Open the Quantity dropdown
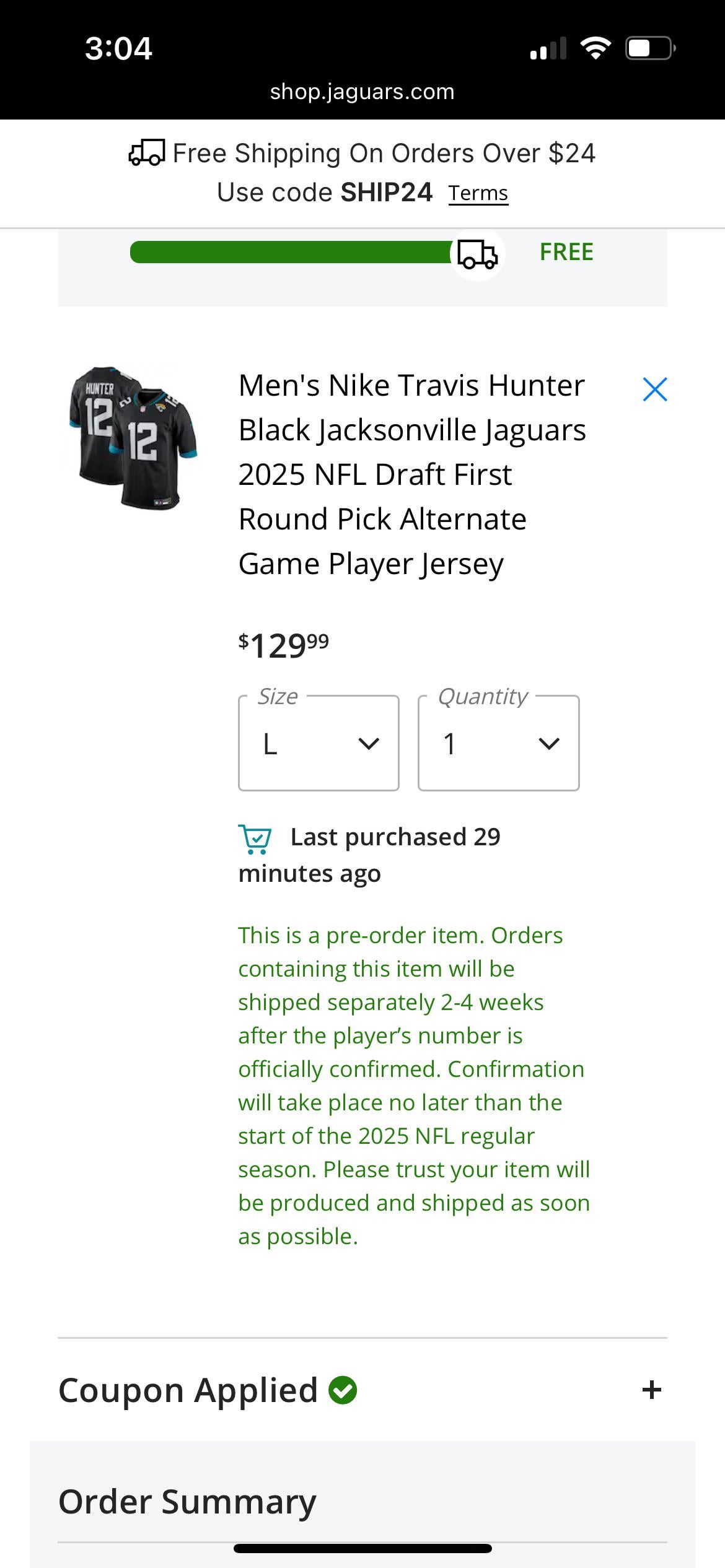The width and height of the screenshot is (725, 1568). click(x=499, y=743)
